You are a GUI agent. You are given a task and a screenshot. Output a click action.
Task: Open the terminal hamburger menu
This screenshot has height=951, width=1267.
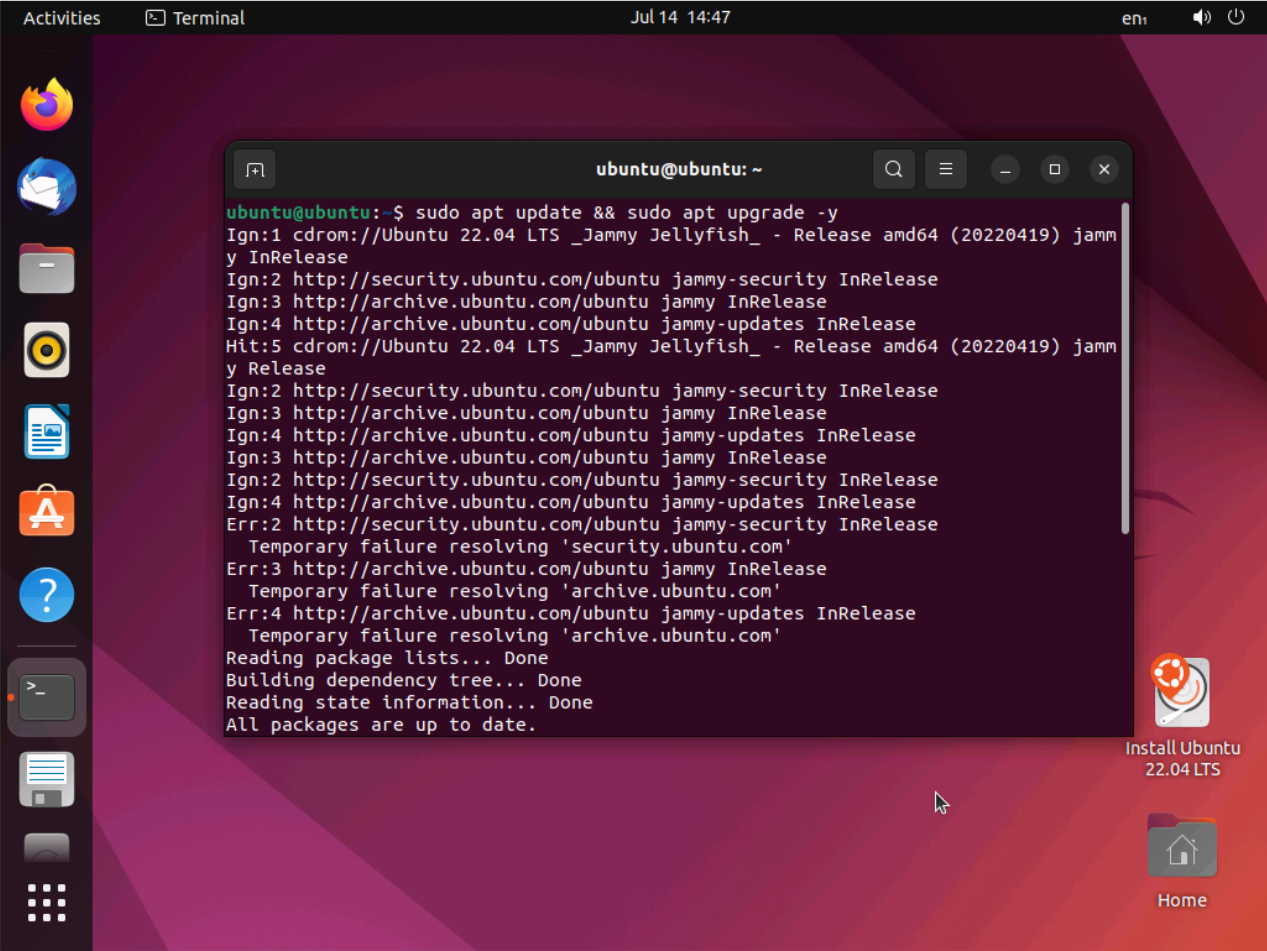point(946,169)
